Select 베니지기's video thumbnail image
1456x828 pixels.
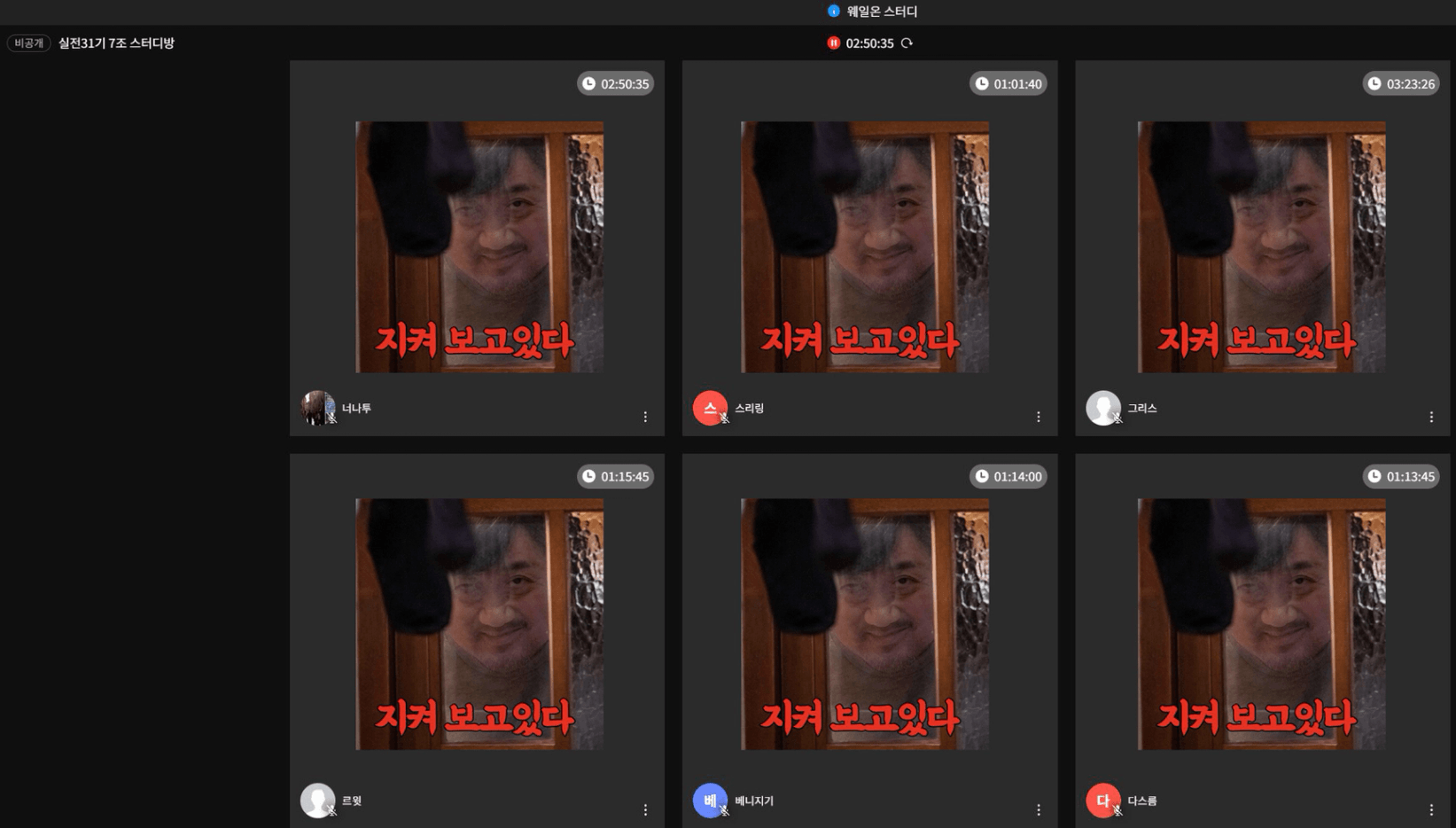pos(865,624)
